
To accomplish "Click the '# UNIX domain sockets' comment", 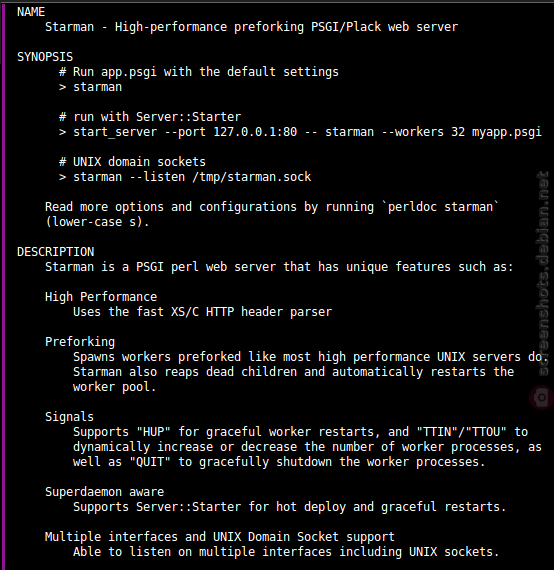I will click(x=132, y=162).
